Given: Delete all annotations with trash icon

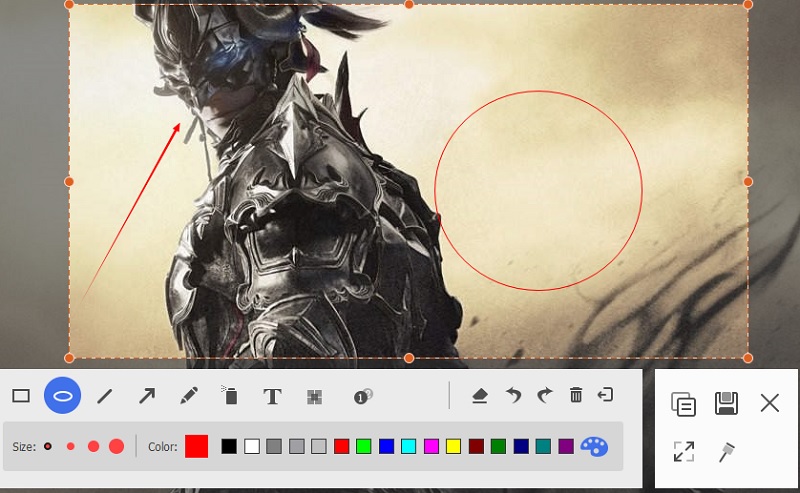Looking at the screenshot, I should pyautogui.click(x=576, y=395).
